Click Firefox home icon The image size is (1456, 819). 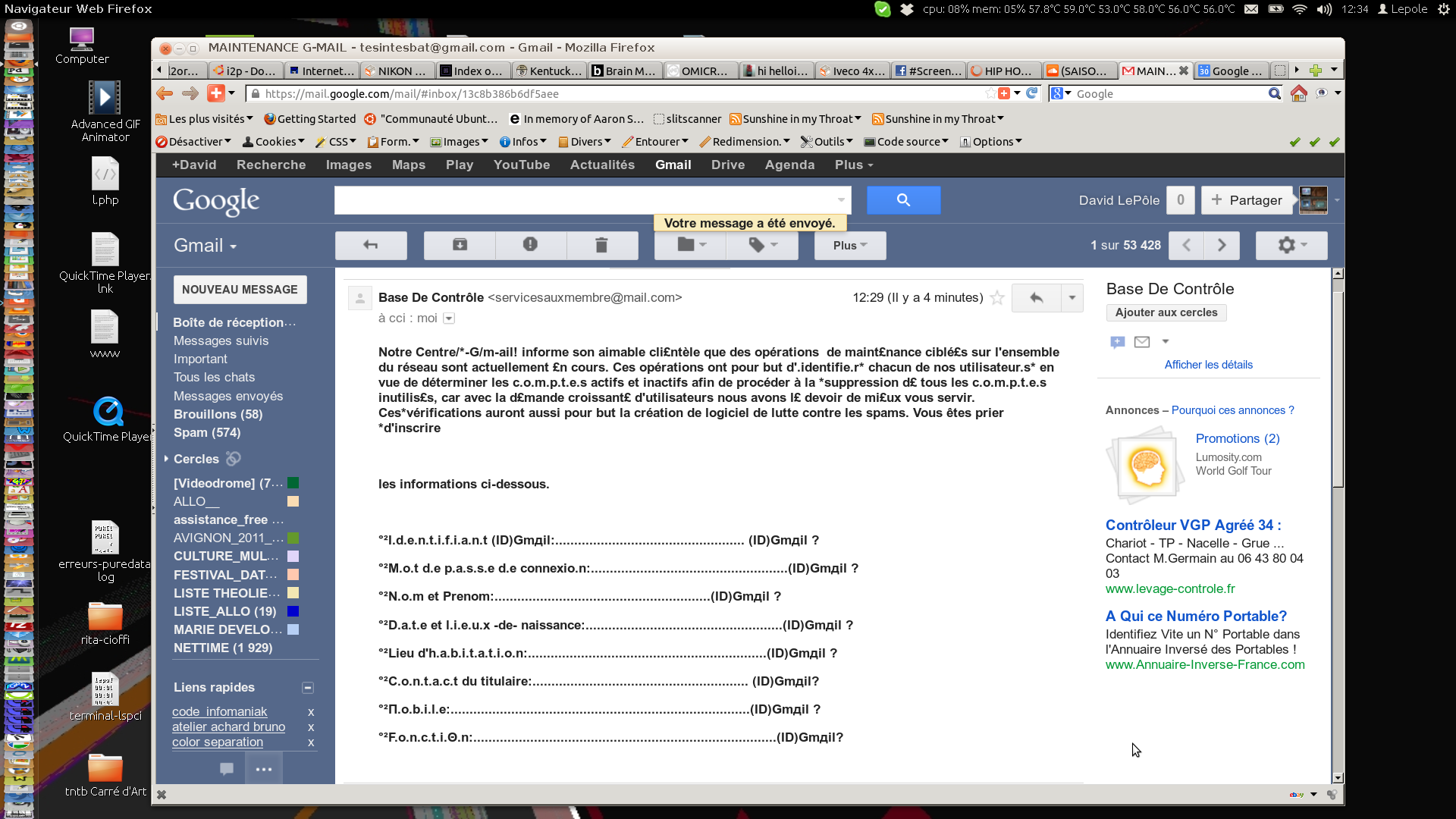pos(1299,94)
